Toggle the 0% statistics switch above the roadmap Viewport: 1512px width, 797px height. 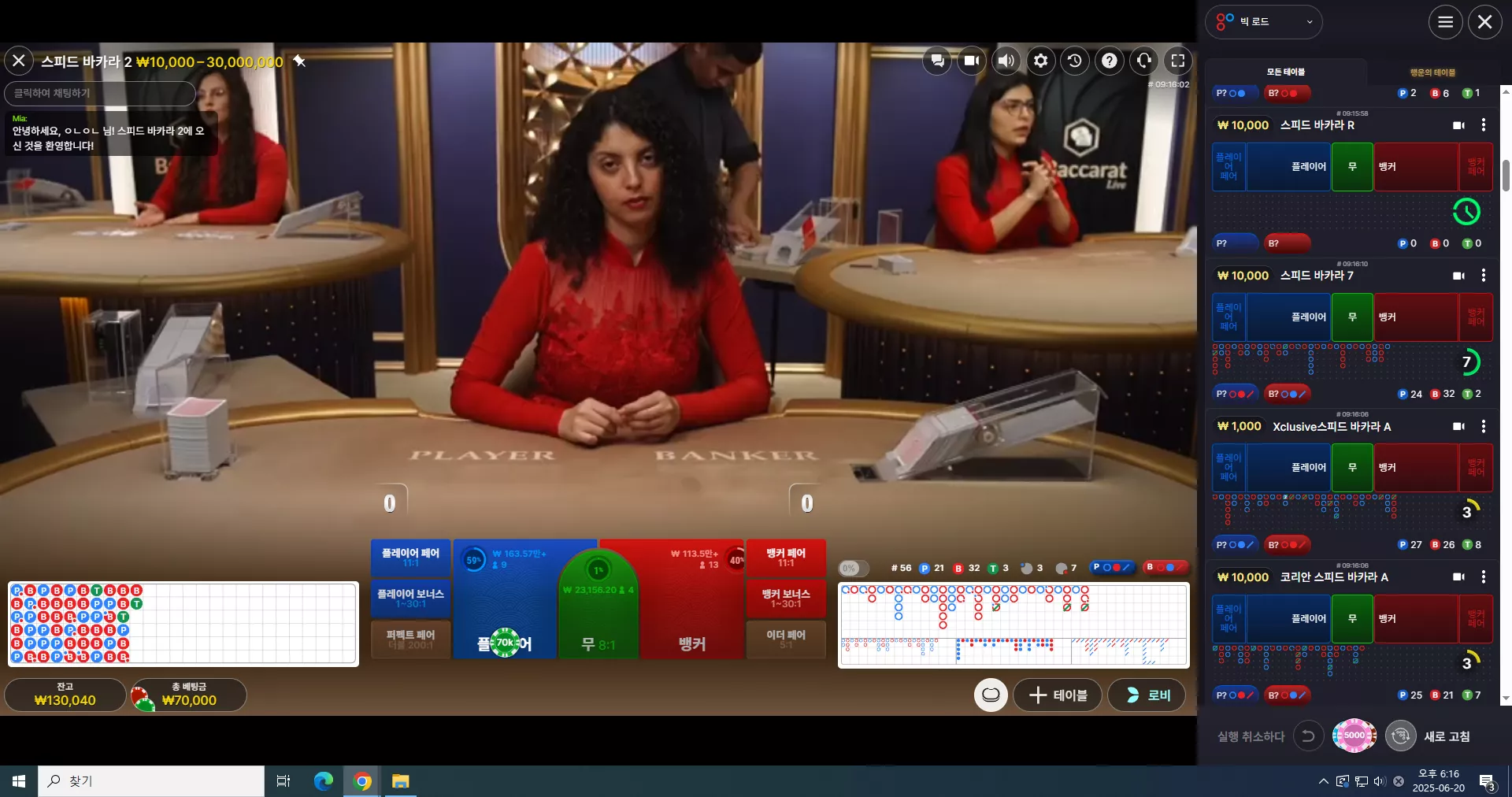854,568
